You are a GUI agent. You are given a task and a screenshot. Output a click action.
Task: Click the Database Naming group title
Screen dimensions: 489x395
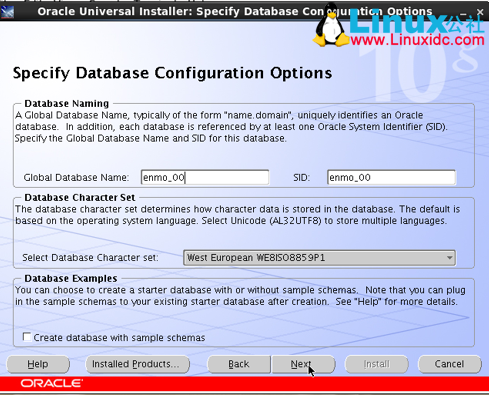point(67,104)
